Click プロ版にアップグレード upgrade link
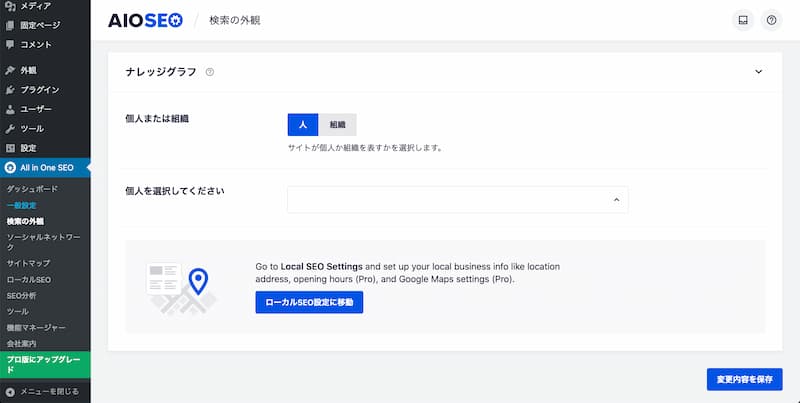This screenshot has width=800, height=403. point(45,364)
